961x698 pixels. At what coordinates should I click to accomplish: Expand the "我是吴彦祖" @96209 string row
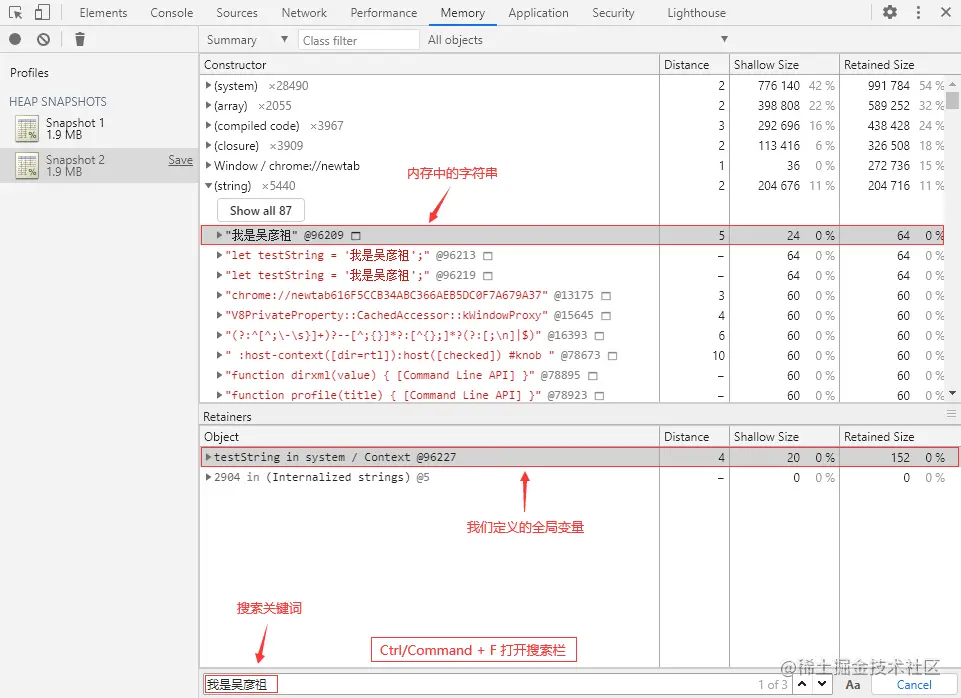[x=219, y=235]
